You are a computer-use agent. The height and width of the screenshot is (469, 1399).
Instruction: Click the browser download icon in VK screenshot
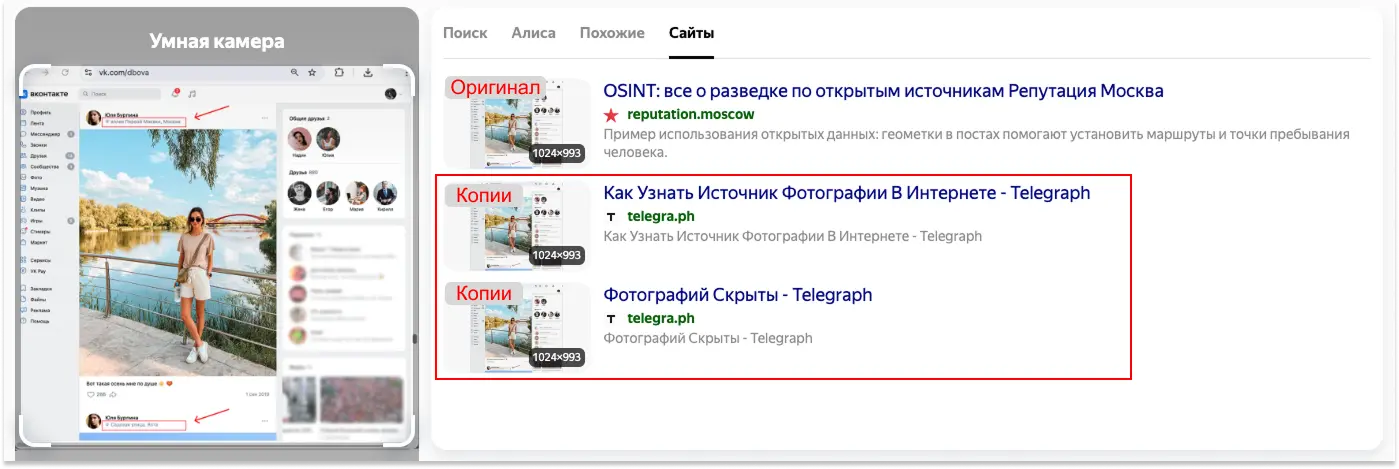point(368,73)
